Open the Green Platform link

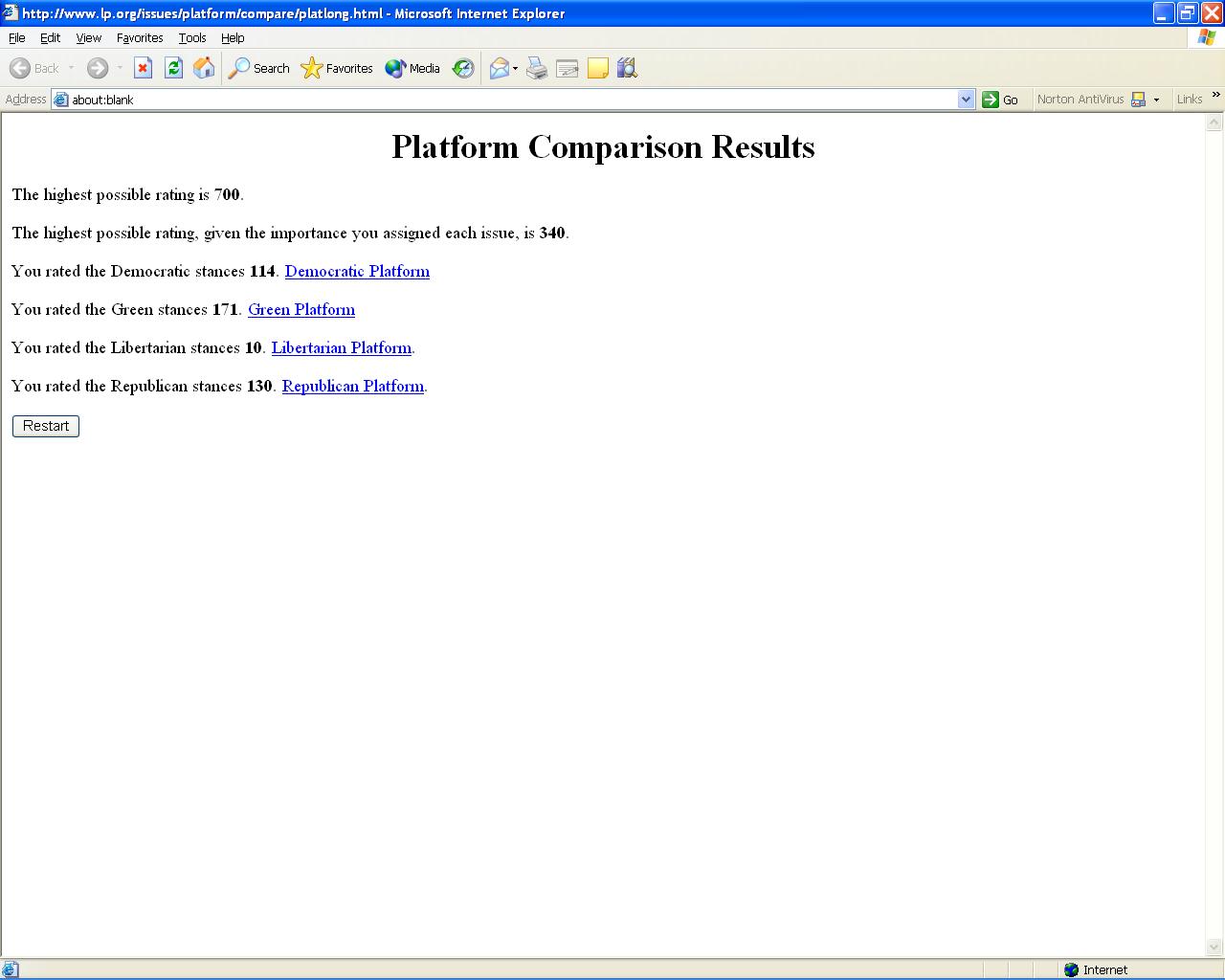pyautogui.click(x=301, y=310)
